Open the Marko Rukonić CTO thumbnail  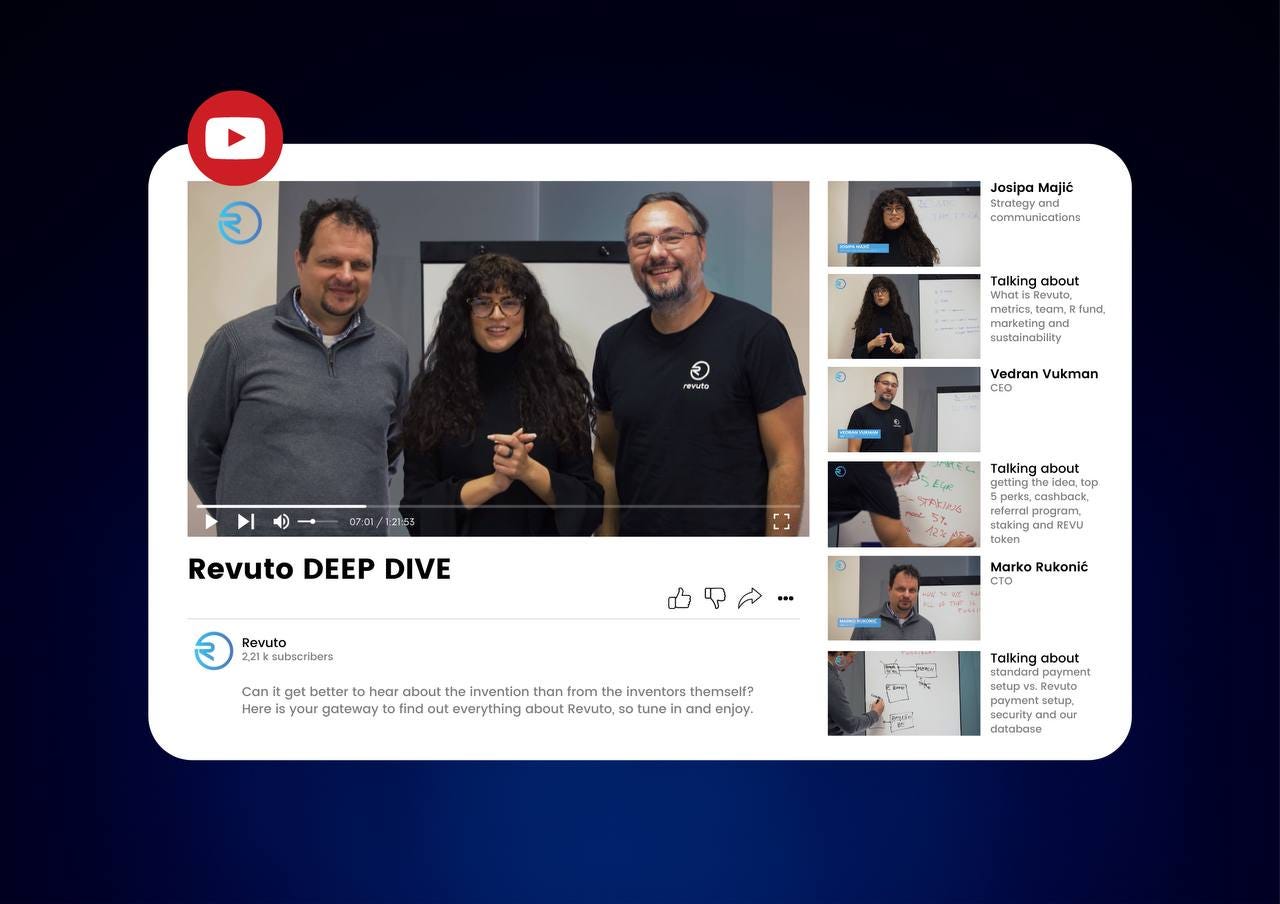click(904, 598)
